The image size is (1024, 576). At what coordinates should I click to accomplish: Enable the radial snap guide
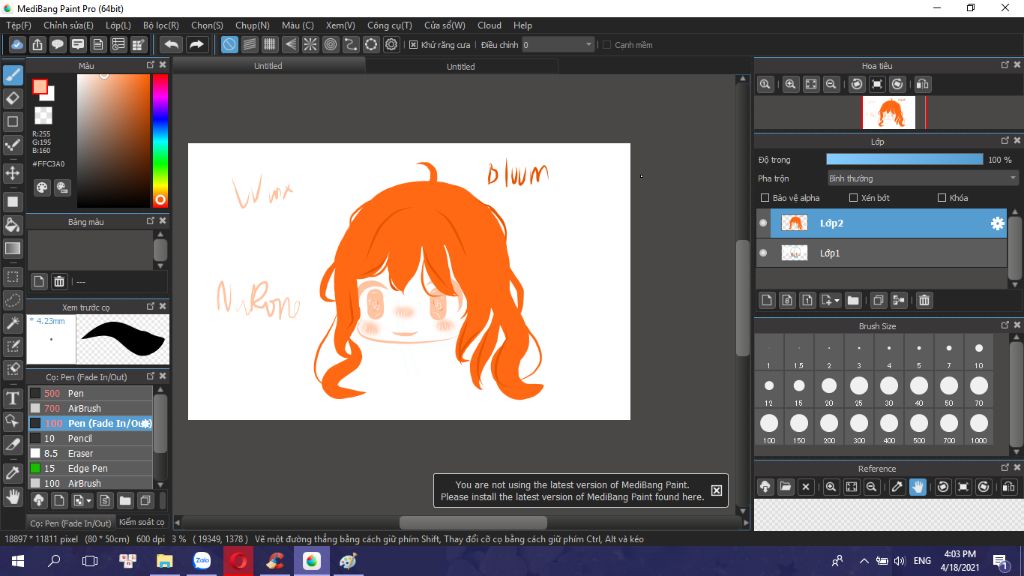click(310, 44)
